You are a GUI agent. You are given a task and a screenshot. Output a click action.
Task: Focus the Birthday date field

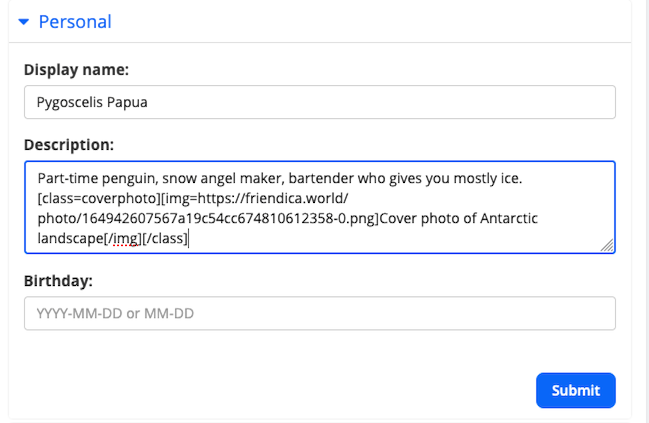[320, 313]
